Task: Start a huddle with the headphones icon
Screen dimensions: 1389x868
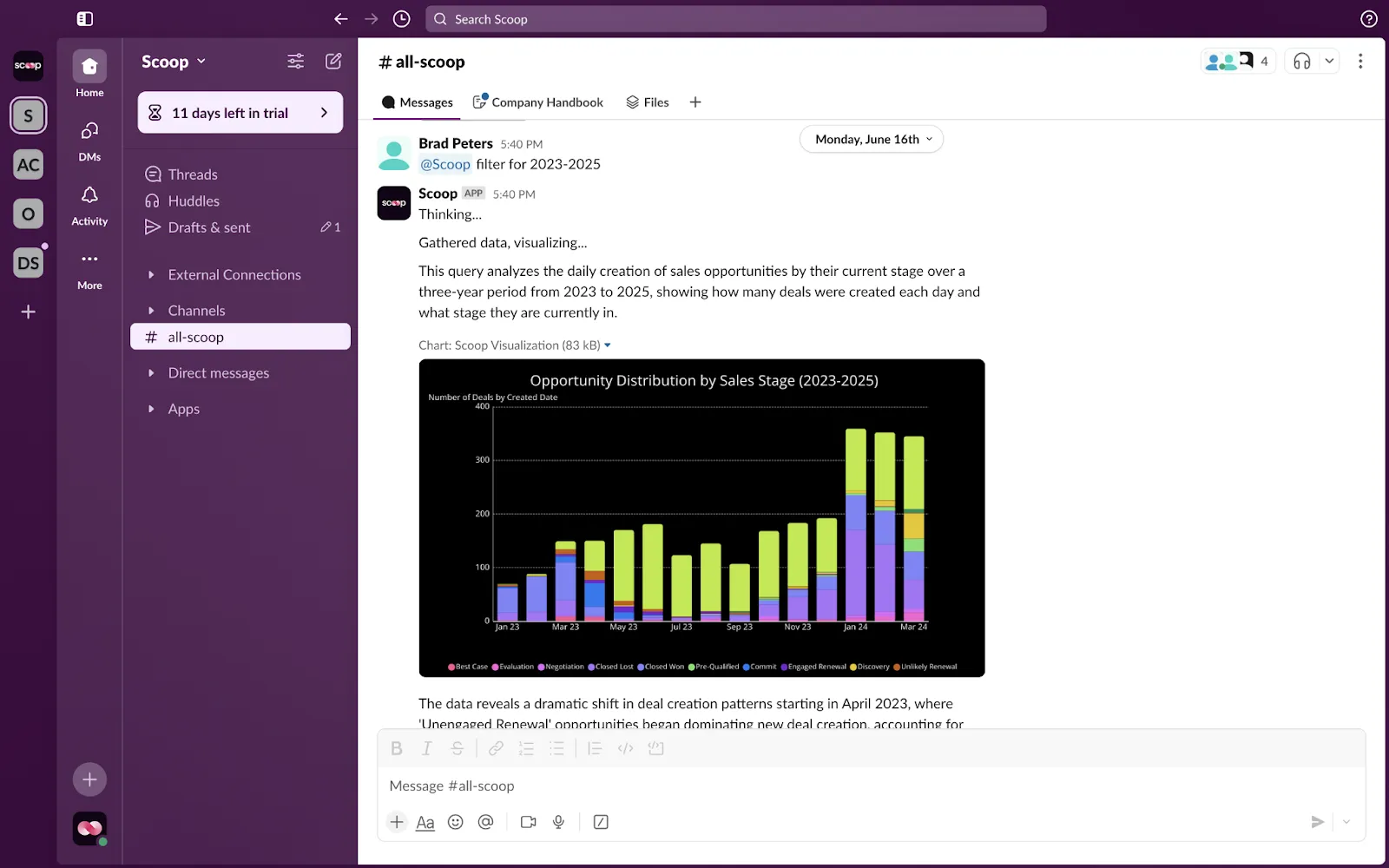Action: coord(1301,61)
